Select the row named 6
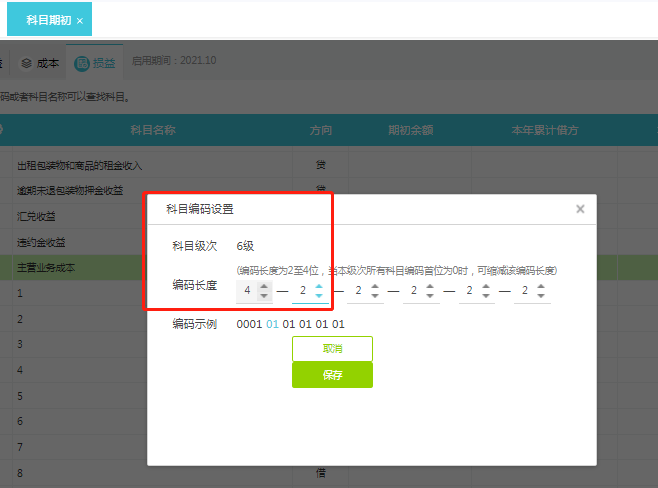 (x=20, y=421)
